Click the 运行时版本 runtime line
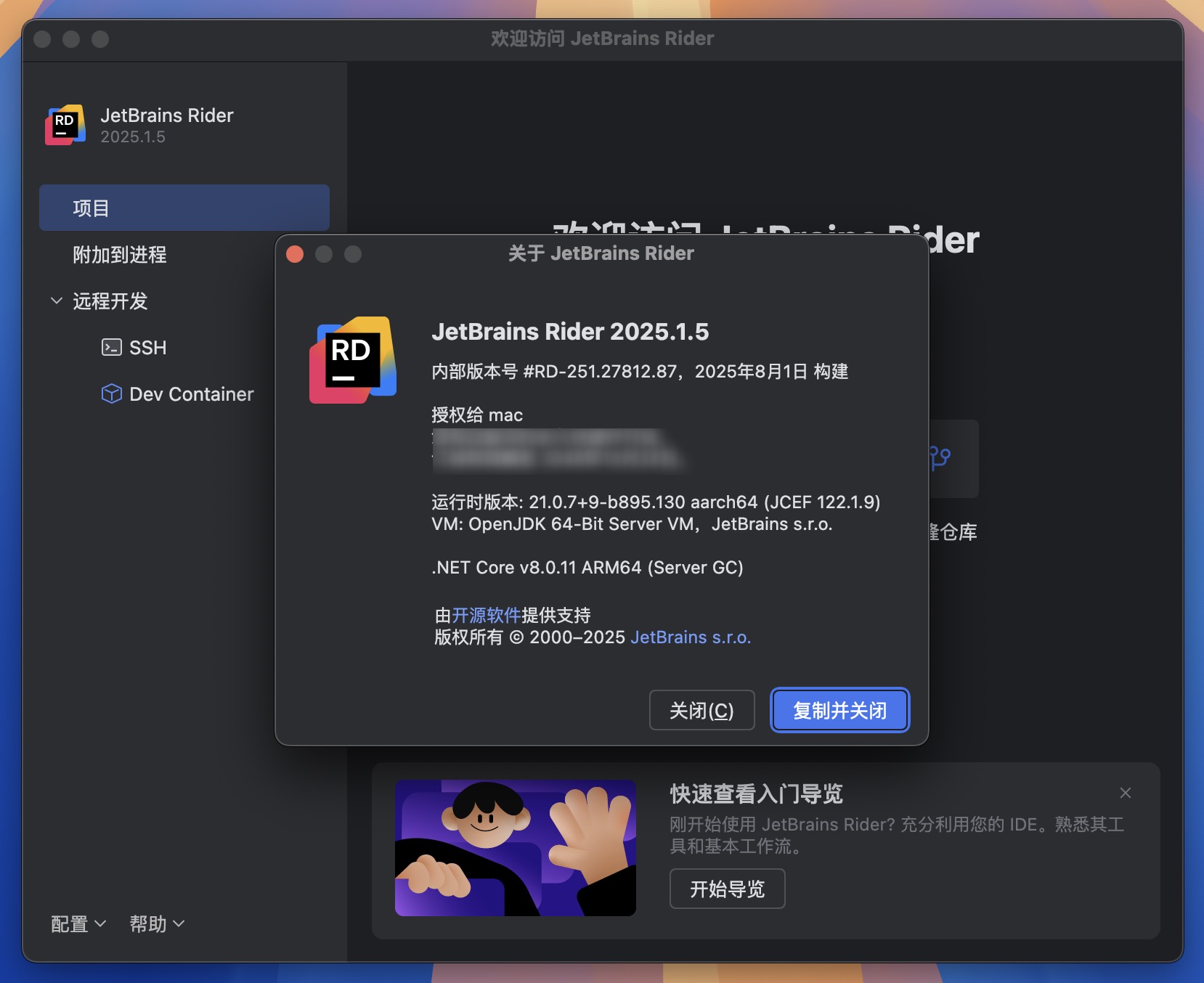The image size is (1204, 983). coord(656,502)
